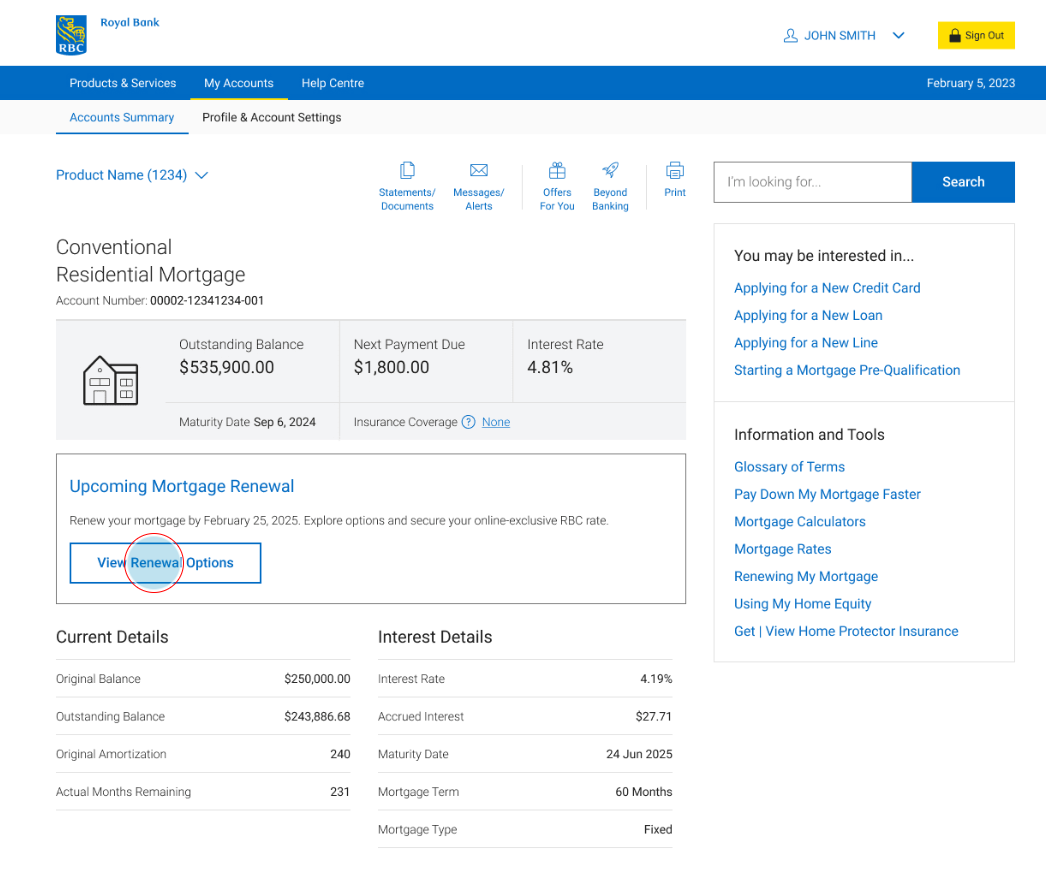Click the Sep 6, 2024 maturity date
This screenshot has width=1046, height=870.
[284, 422]
